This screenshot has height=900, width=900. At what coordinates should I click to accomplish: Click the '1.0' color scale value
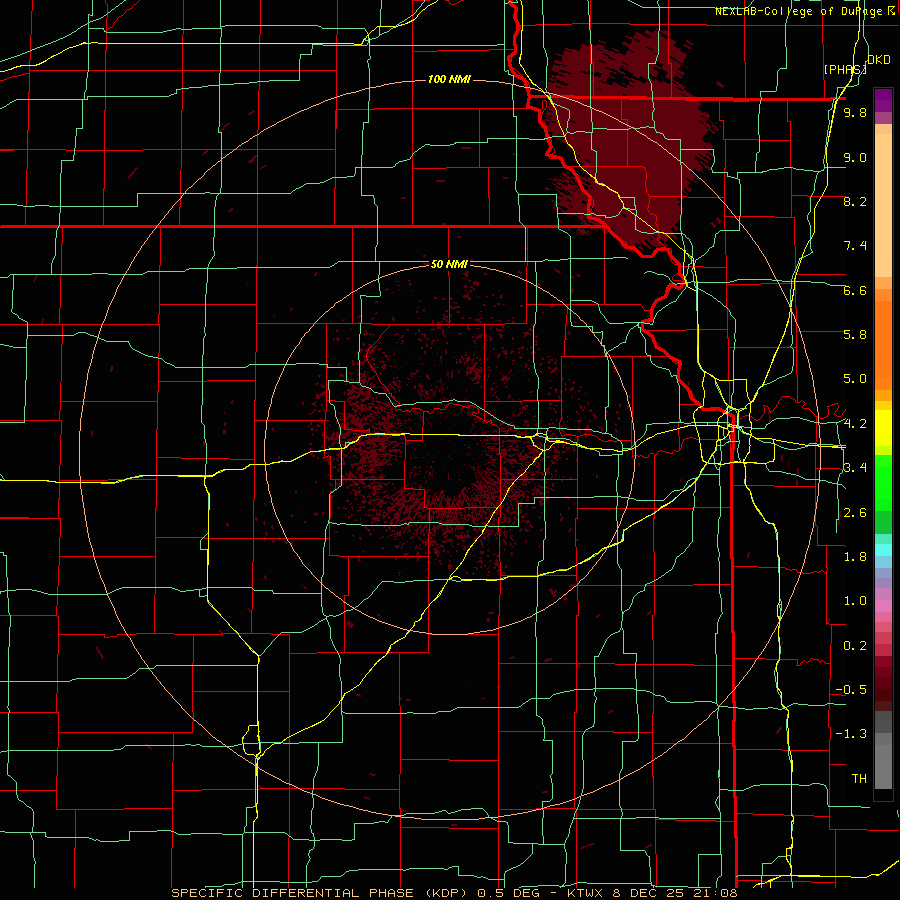coord(855,601)
